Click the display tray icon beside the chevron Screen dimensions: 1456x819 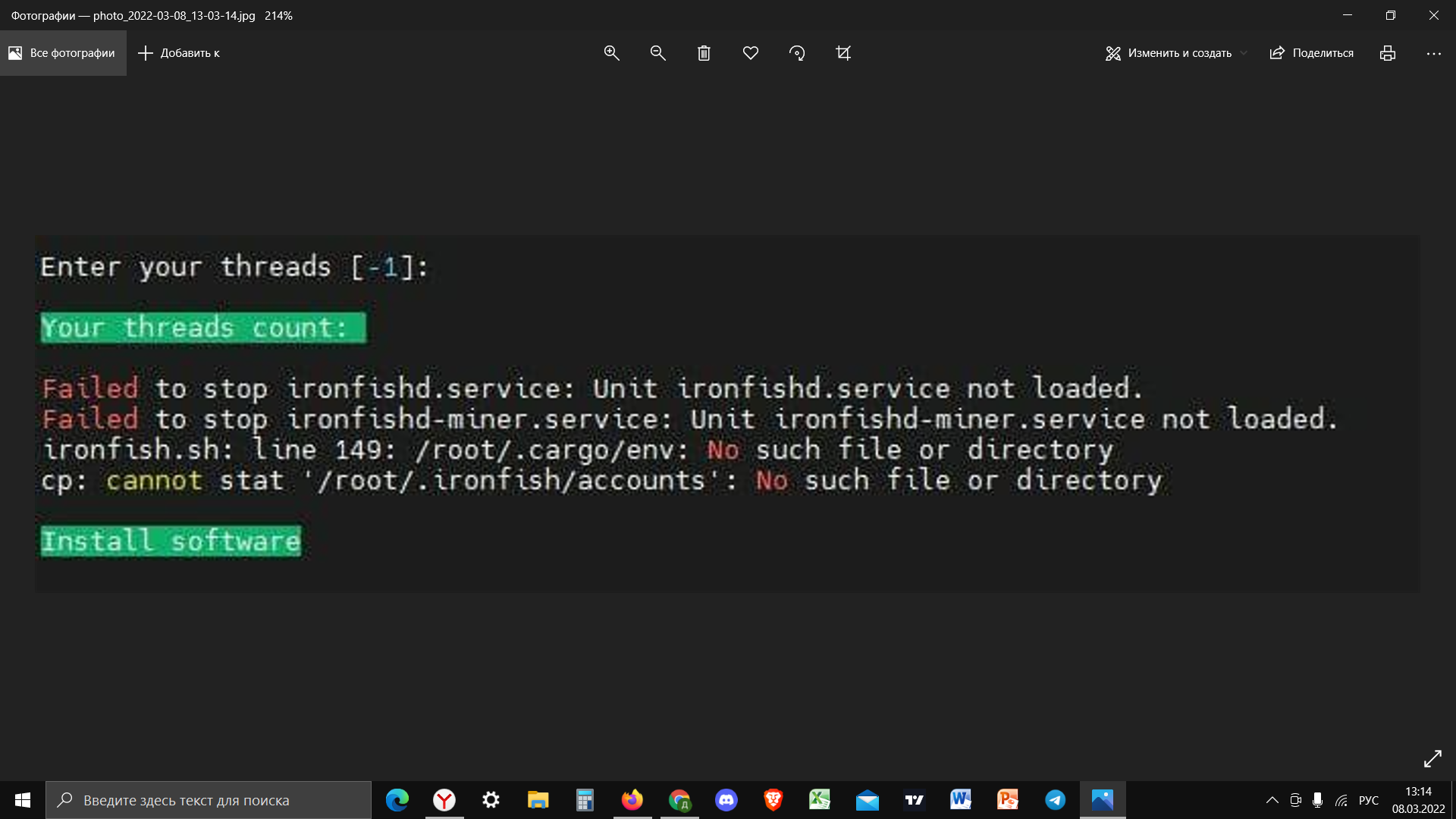1295,800
